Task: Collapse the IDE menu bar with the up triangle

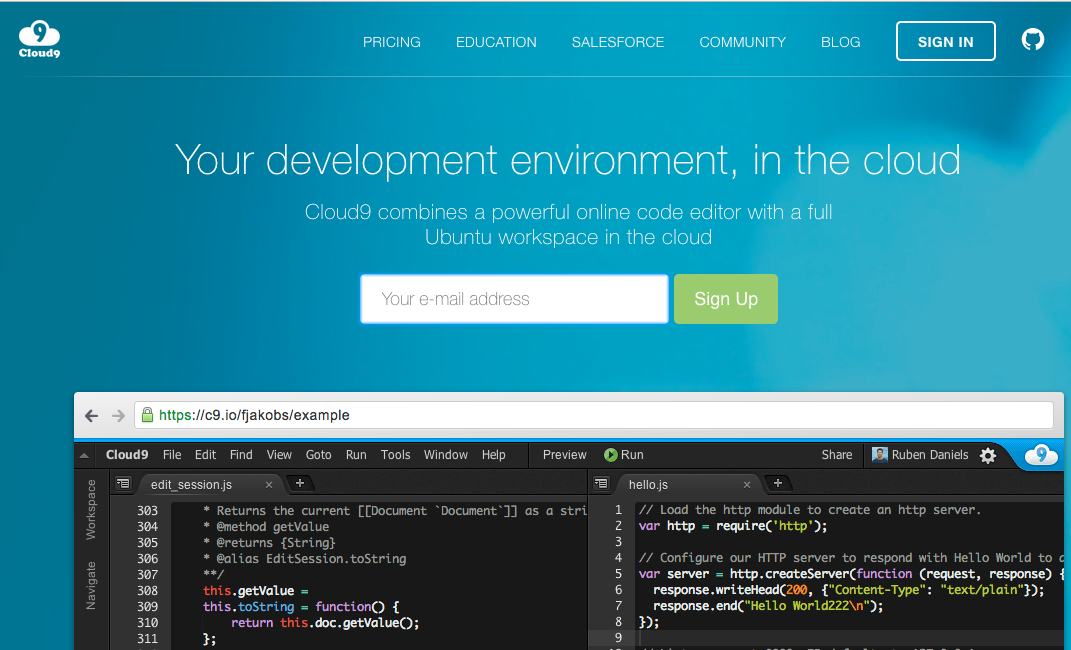Action: tap(84, 455)
